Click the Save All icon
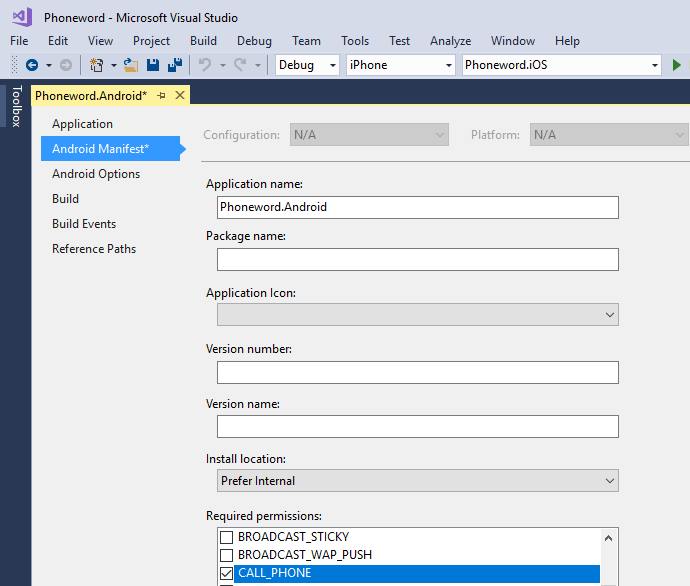 click(175, 65)
